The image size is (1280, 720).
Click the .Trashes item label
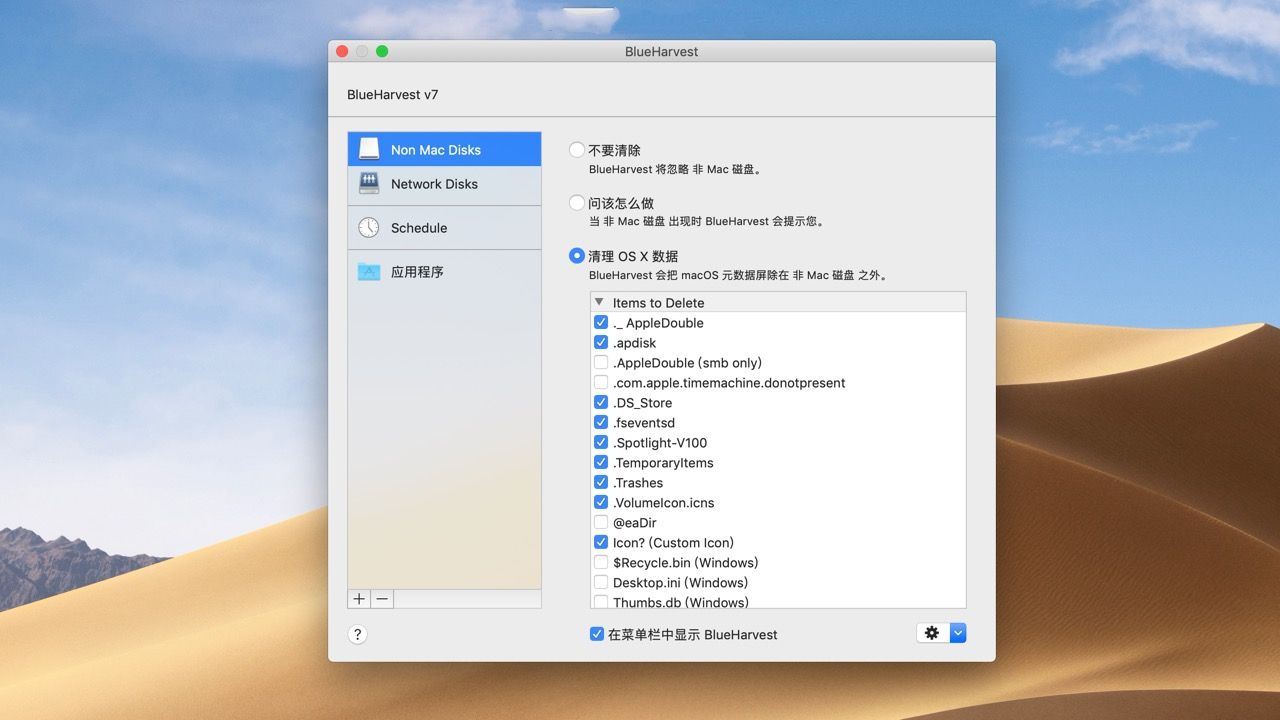click(x=638, y=483)
